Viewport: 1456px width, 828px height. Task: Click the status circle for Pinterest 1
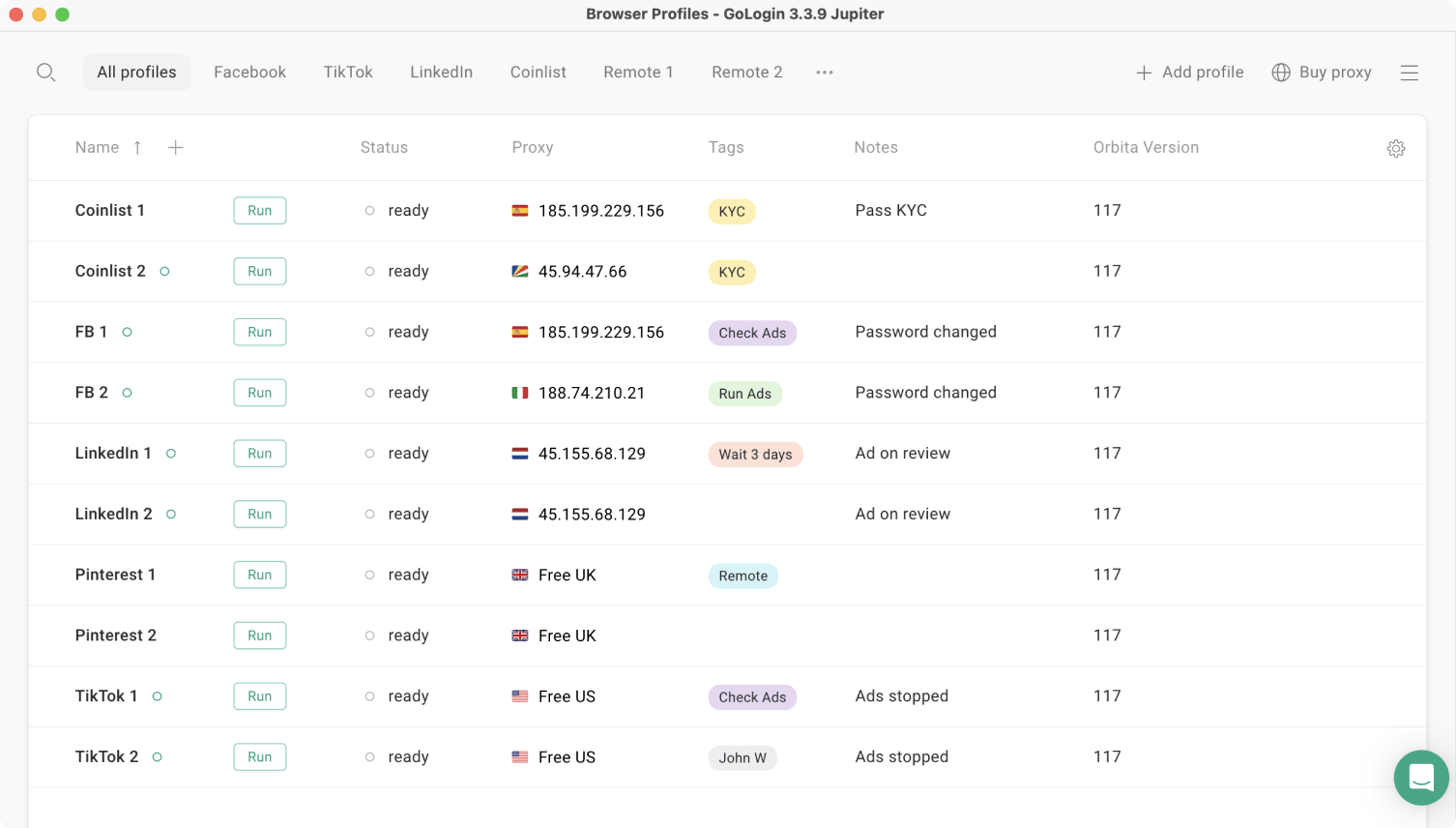pos(369,575)
